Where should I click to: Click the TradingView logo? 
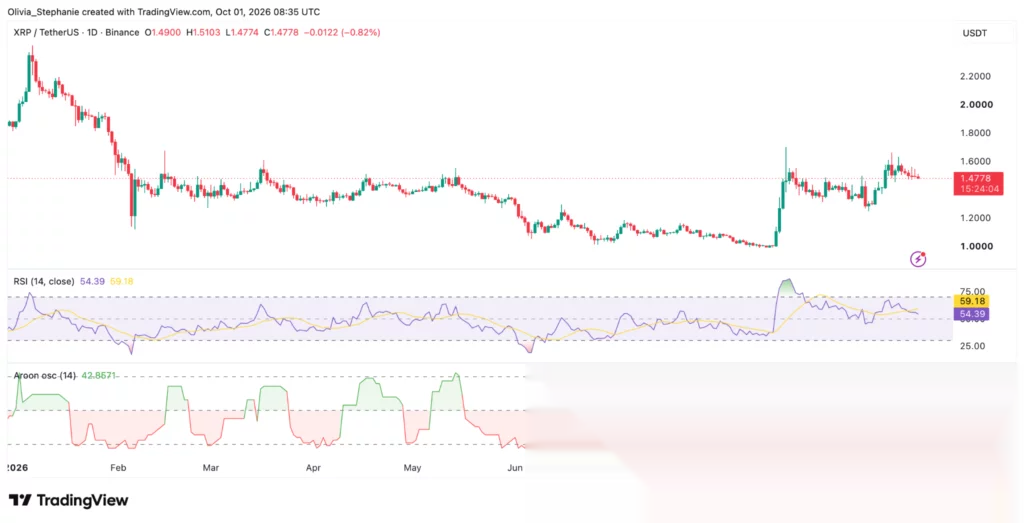pos(69,501)
